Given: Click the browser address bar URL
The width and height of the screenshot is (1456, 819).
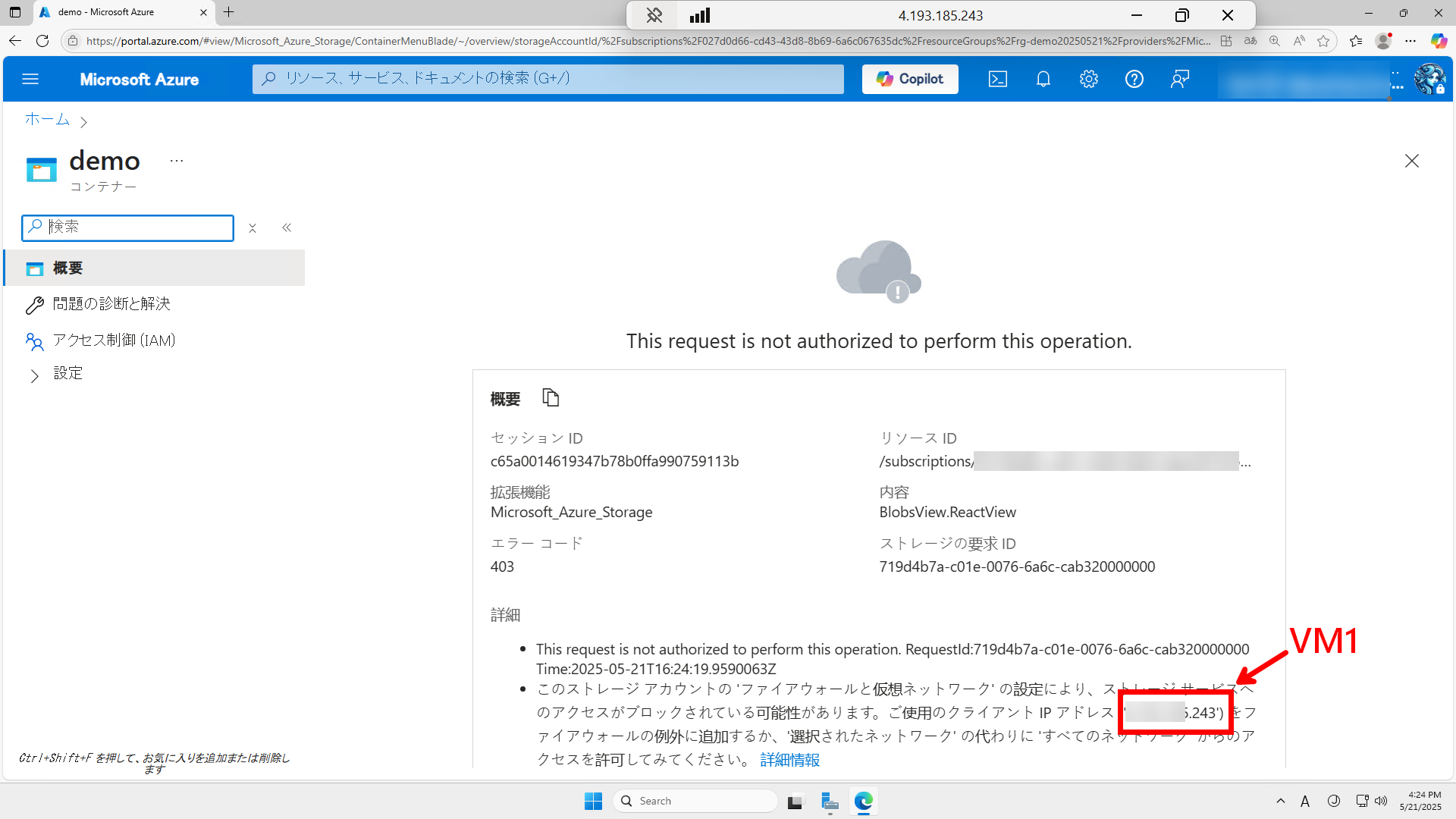Looking at the screenshot, I should [648, 41].
